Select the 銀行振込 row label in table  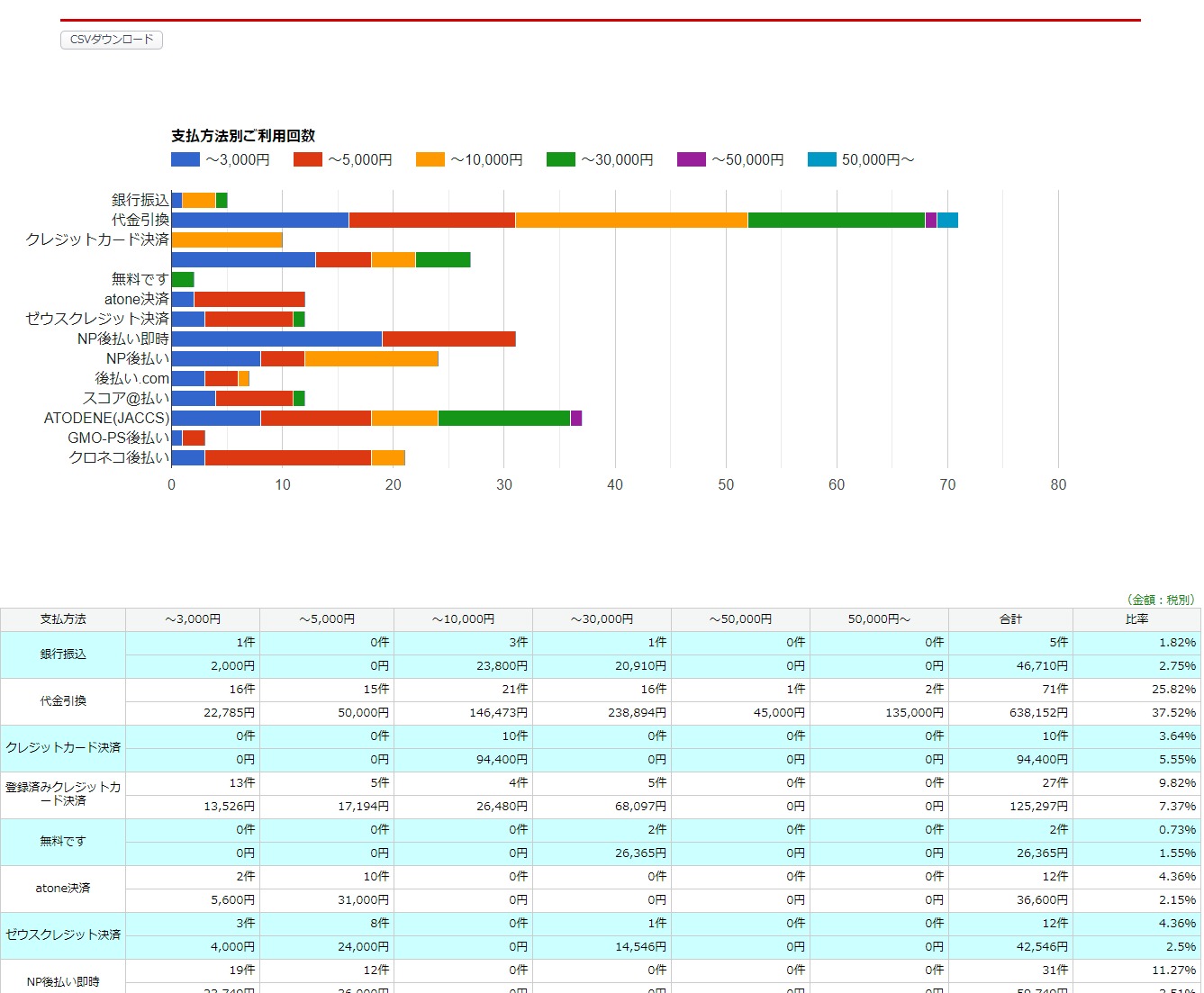click(63, 654)
